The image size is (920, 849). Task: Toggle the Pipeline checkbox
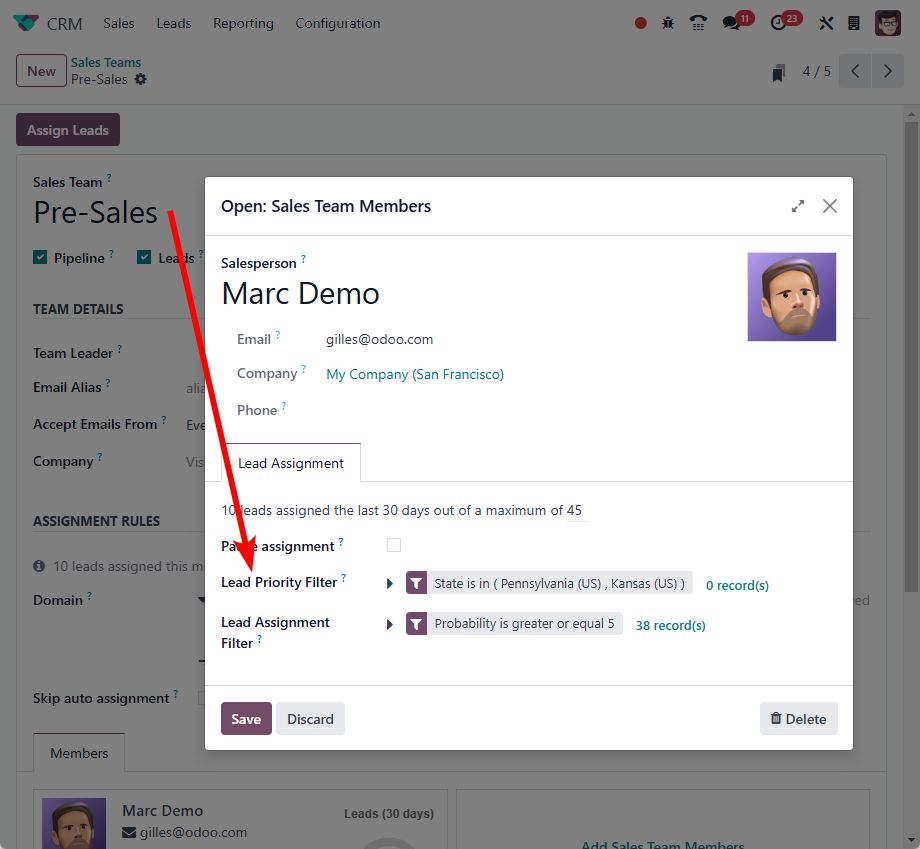[x=40, y=258]
